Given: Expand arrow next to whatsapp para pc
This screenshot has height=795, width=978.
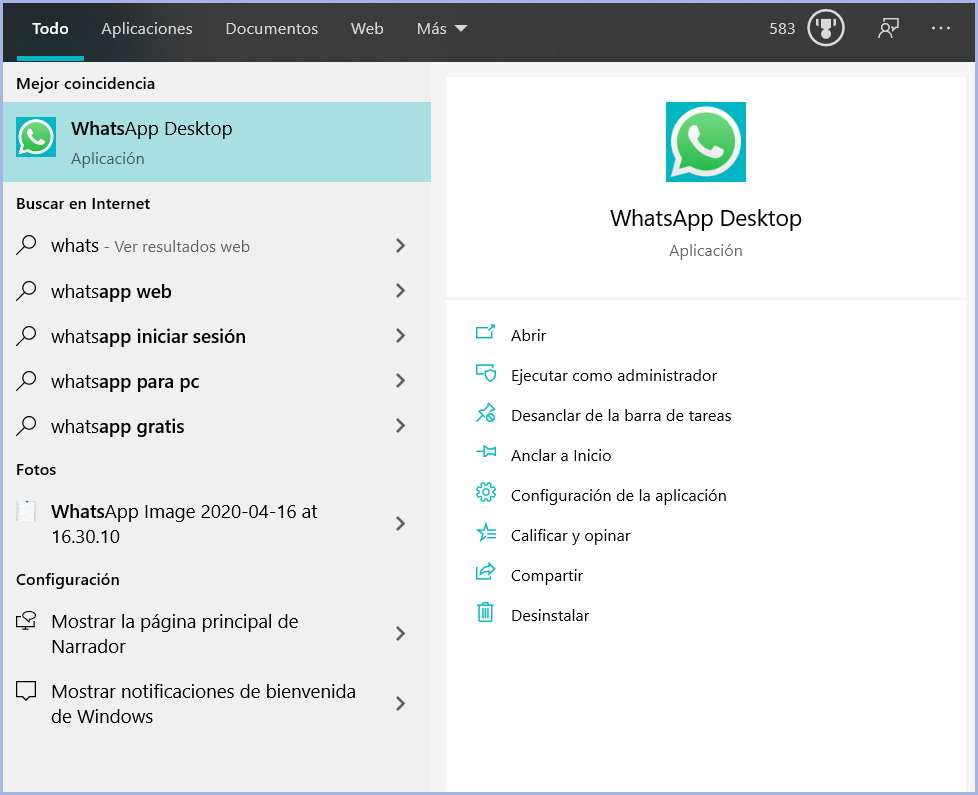Looking at the screenshot, I should [x=400, y=381].
